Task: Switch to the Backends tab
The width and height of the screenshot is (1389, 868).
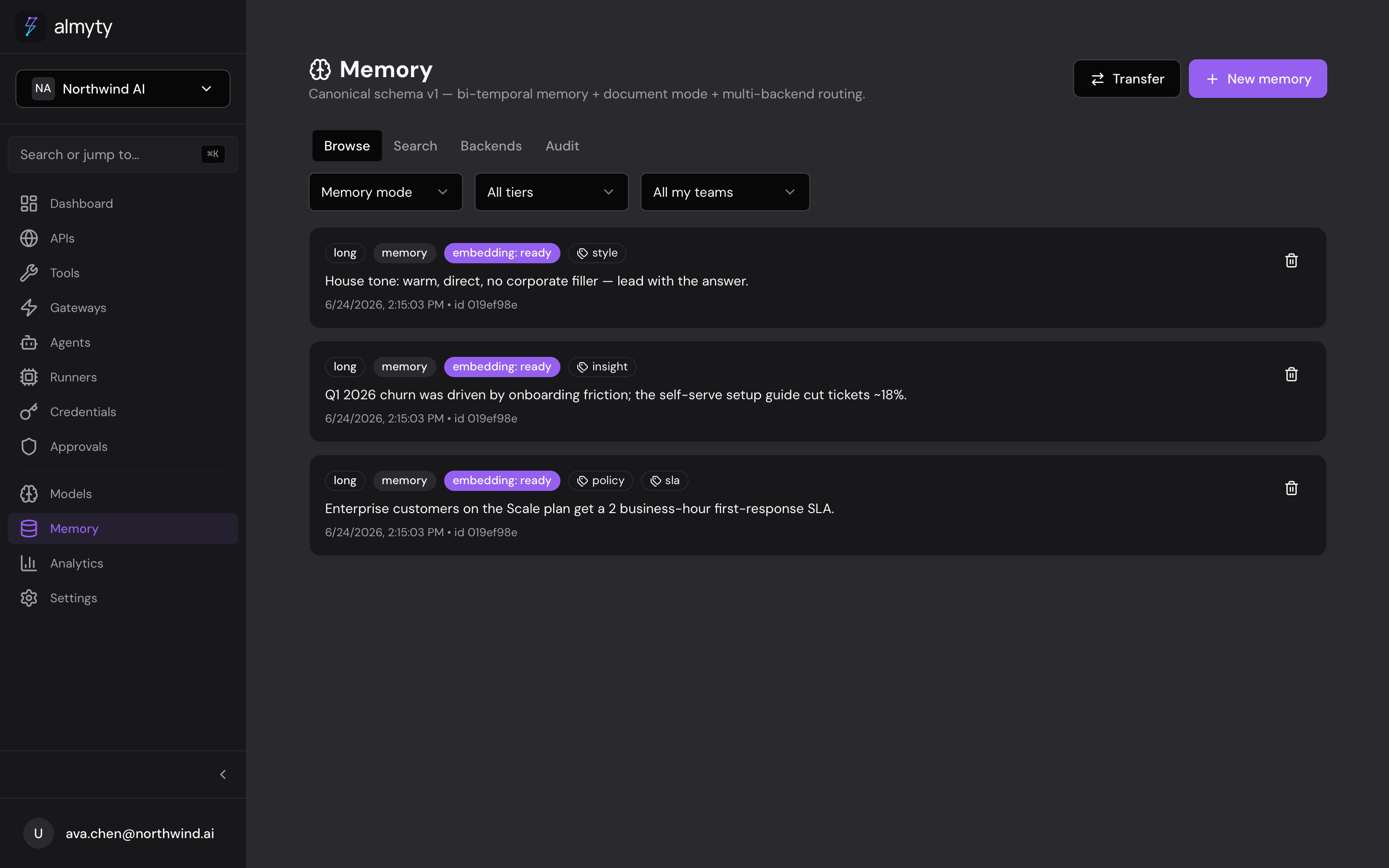Action: [x=491, y=146]
